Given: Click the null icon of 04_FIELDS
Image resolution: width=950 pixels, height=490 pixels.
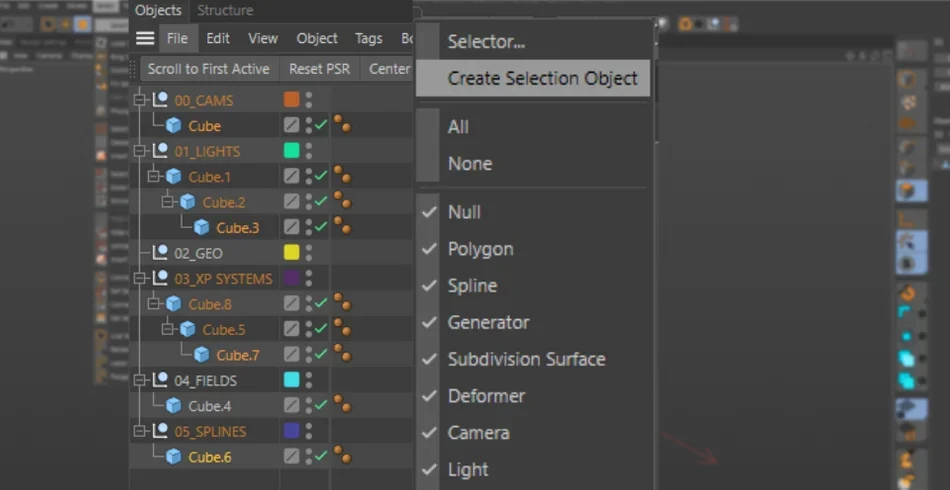Looking at the screenshot, I should [160, 380].
